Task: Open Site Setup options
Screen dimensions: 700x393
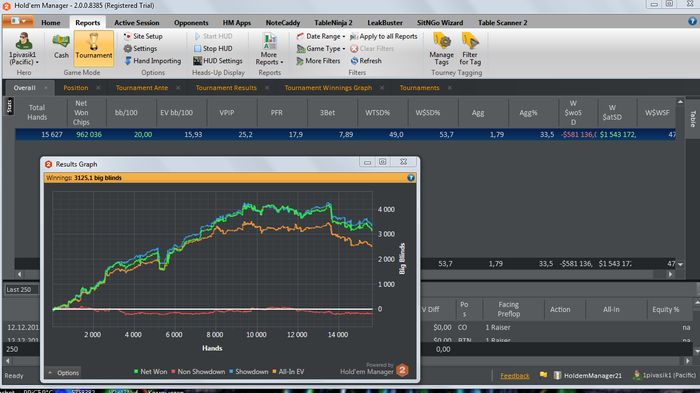Action: [143, 36]
